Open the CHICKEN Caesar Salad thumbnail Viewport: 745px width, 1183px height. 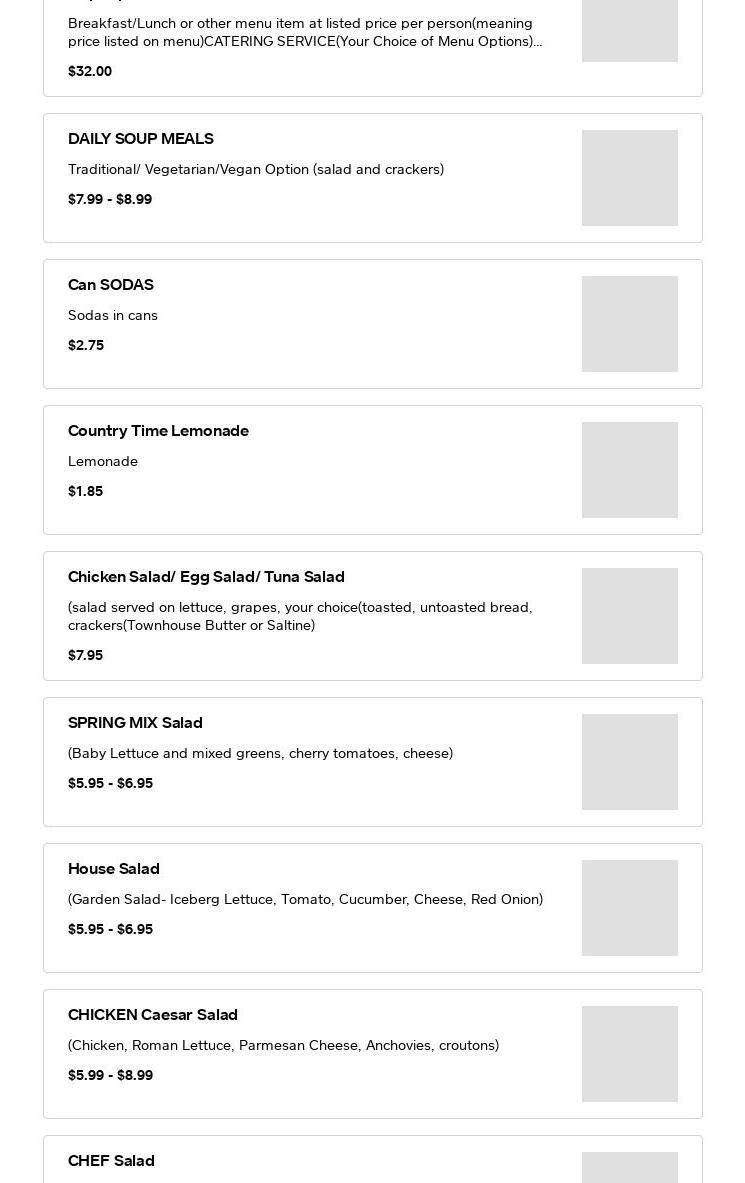(x=629, y=1054)
